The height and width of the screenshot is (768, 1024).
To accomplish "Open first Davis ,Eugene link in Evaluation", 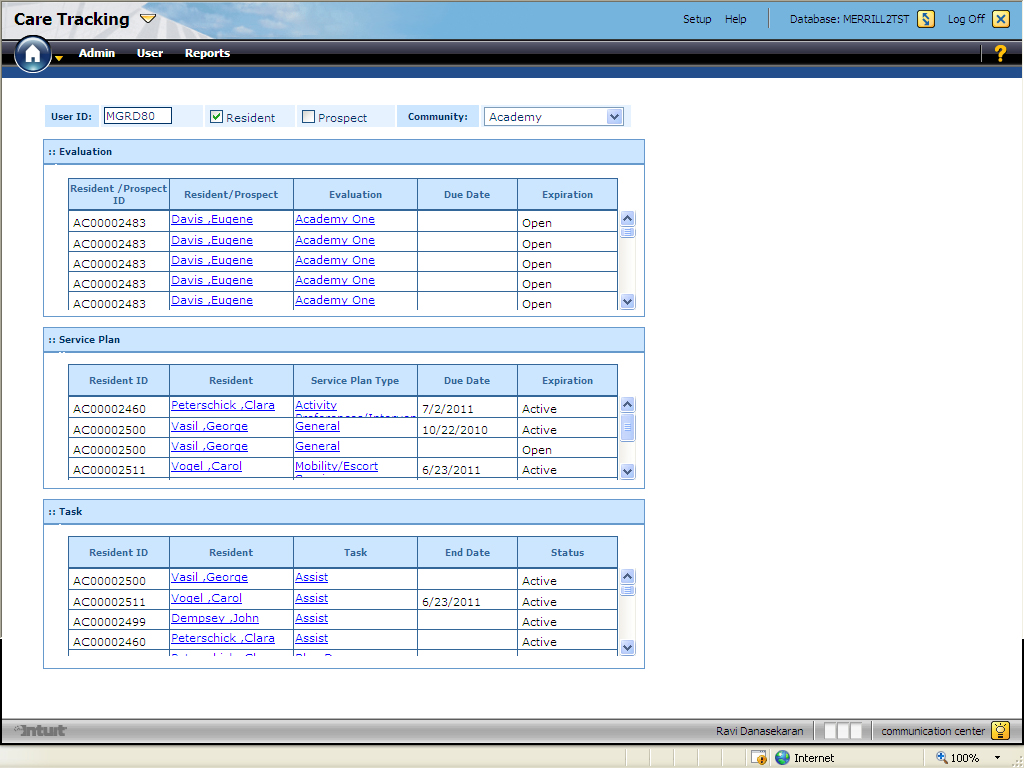I will click(x=212, y=219).
